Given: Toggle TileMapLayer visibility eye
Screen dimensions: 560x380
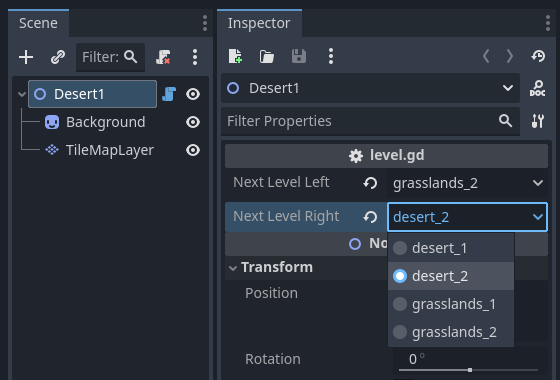Looking at the screenshot, I should point(193,150).
